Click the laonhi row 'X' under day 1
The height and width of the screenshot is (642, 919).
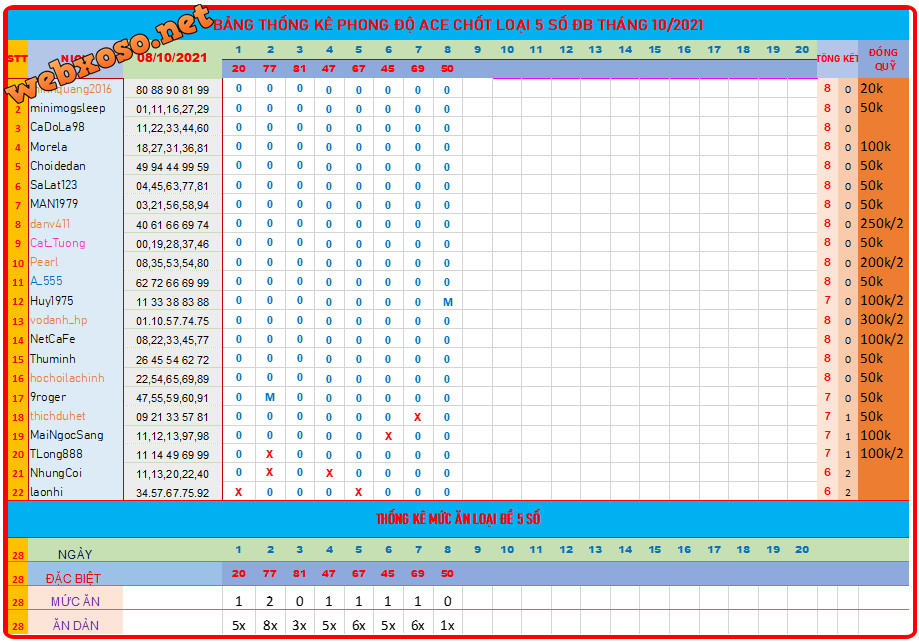[239, 492]
